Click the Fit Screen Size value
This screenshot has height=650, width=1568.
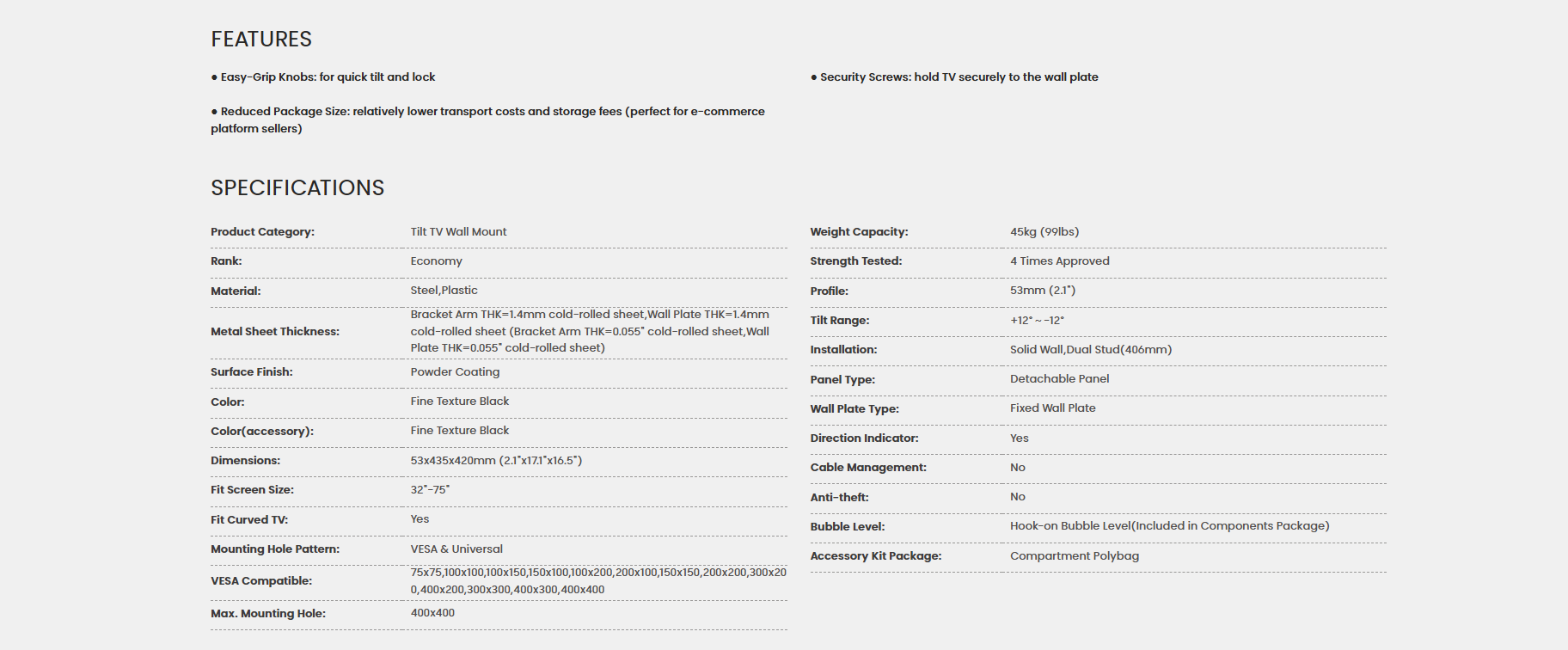[x=430, y=490]
